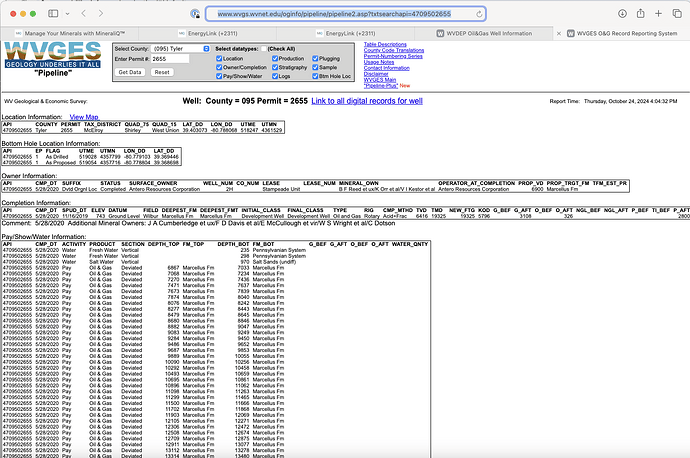The width and height of the screenshot is (690, 458).
Task: Select the McElroy tax district cell
Action: click(x=93, y=130)
